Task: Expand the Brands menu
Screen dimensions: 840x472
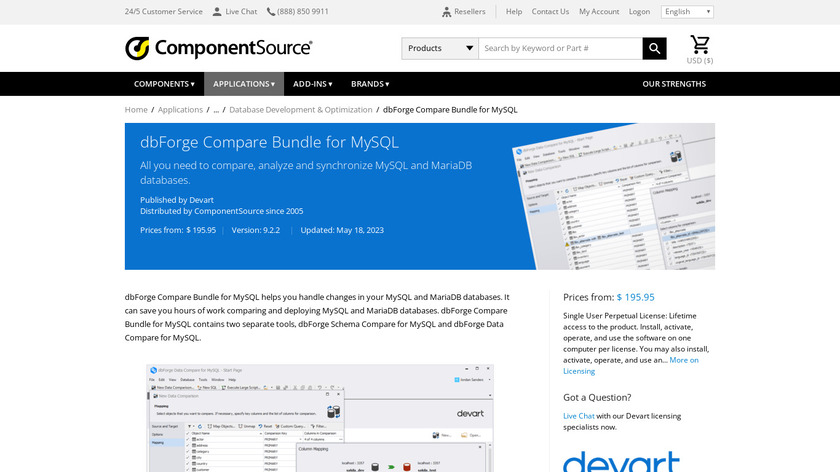Action: click(x=370, y=84)
